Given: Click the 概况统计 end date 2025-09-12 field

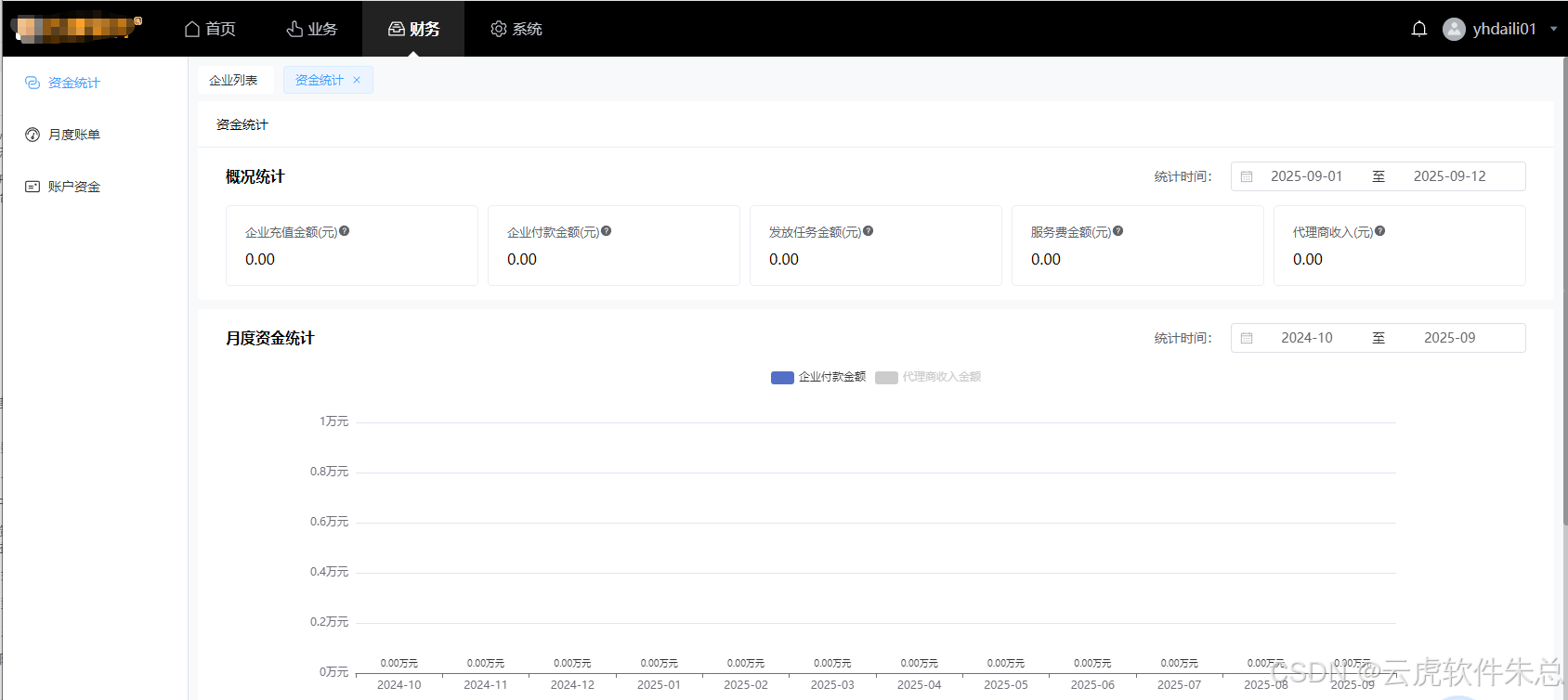Looking at the screenshot, I should (1449, 176).
